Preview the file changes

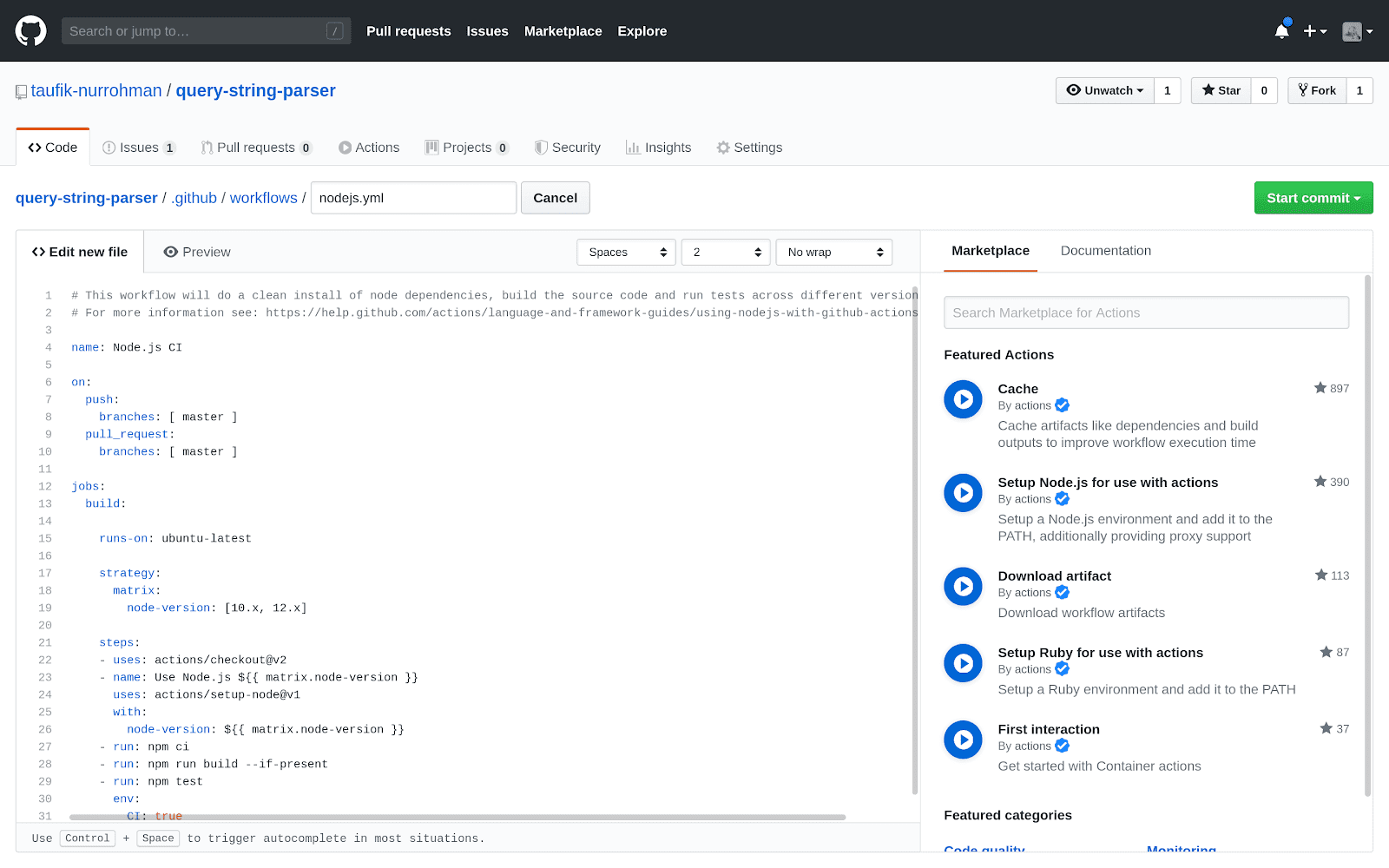click(197, 252)
